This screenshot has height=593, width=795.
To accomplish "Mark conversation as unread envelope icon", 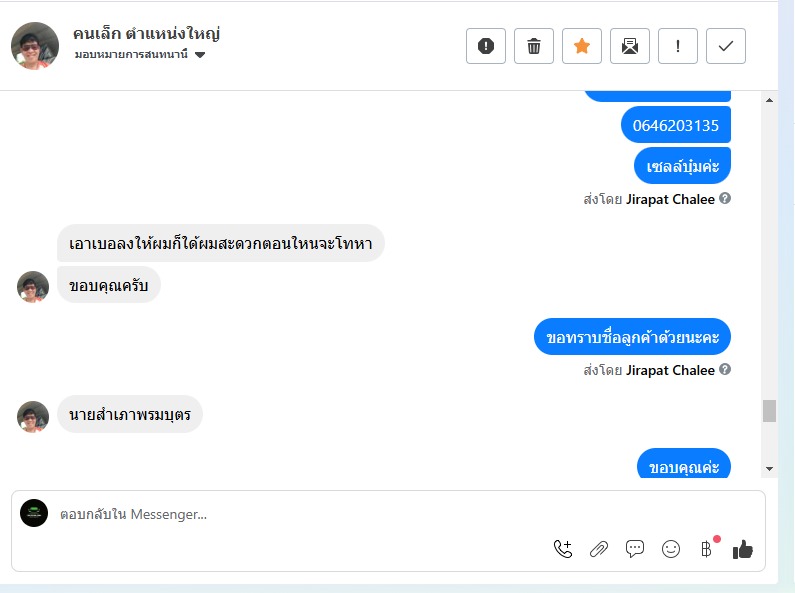I will (630, 46).
